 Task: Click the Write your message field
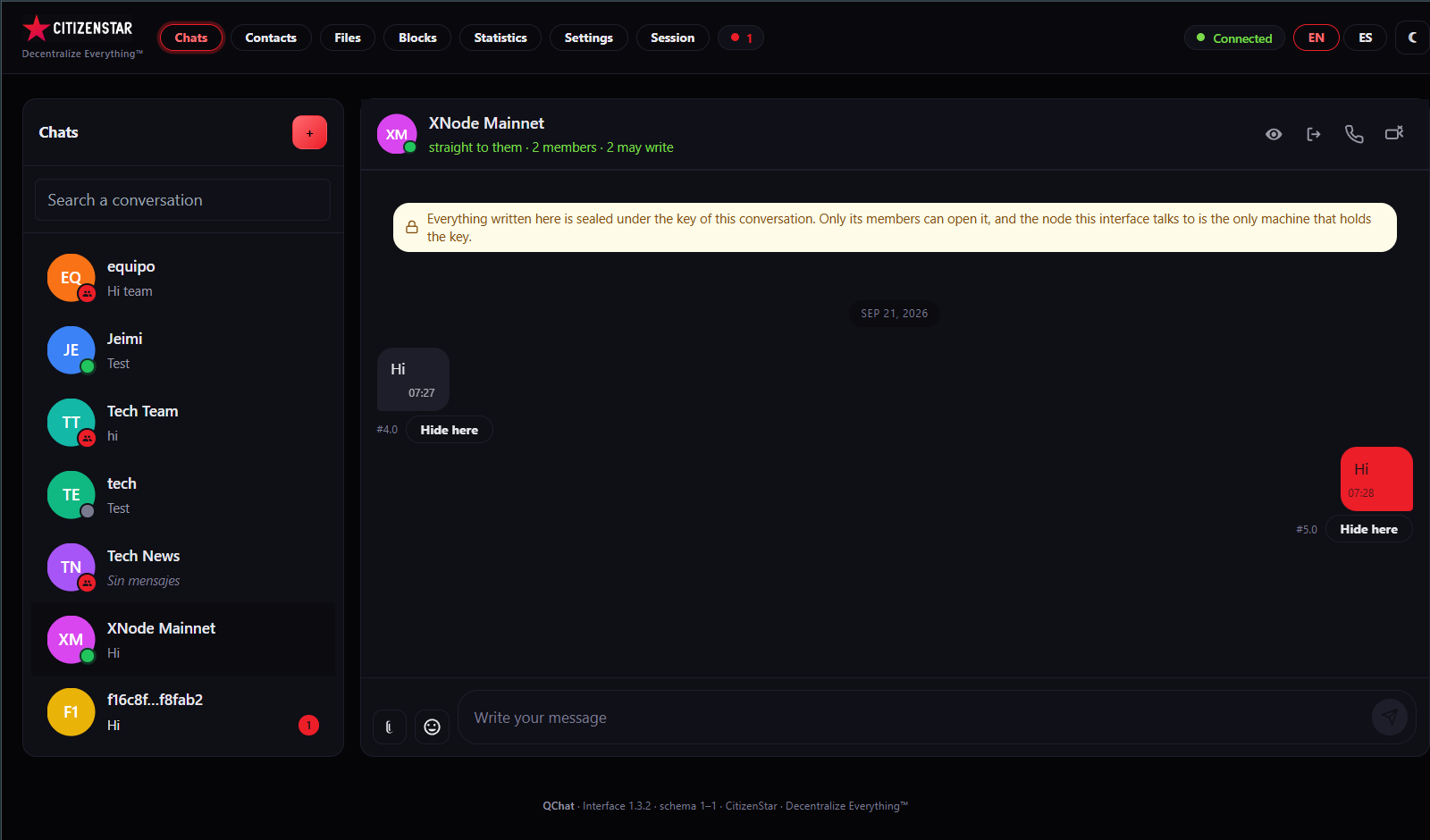pos(912,718)
